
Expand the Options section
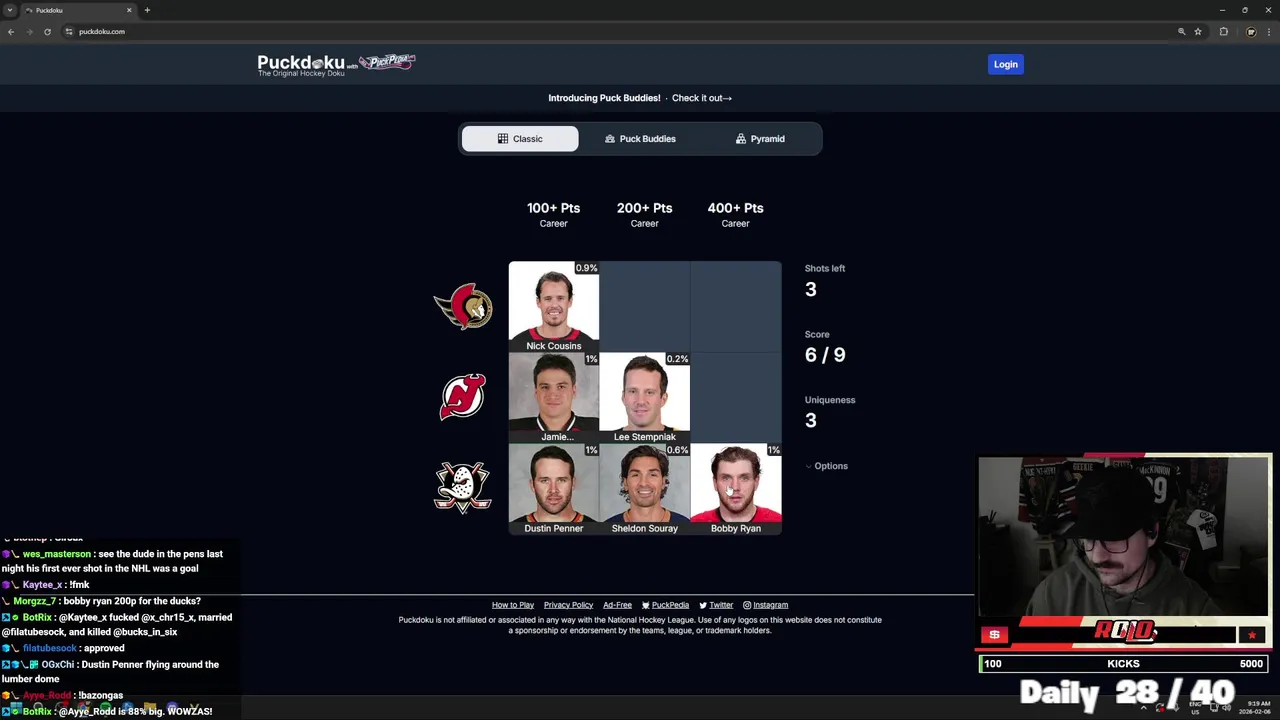coord(826,466)
